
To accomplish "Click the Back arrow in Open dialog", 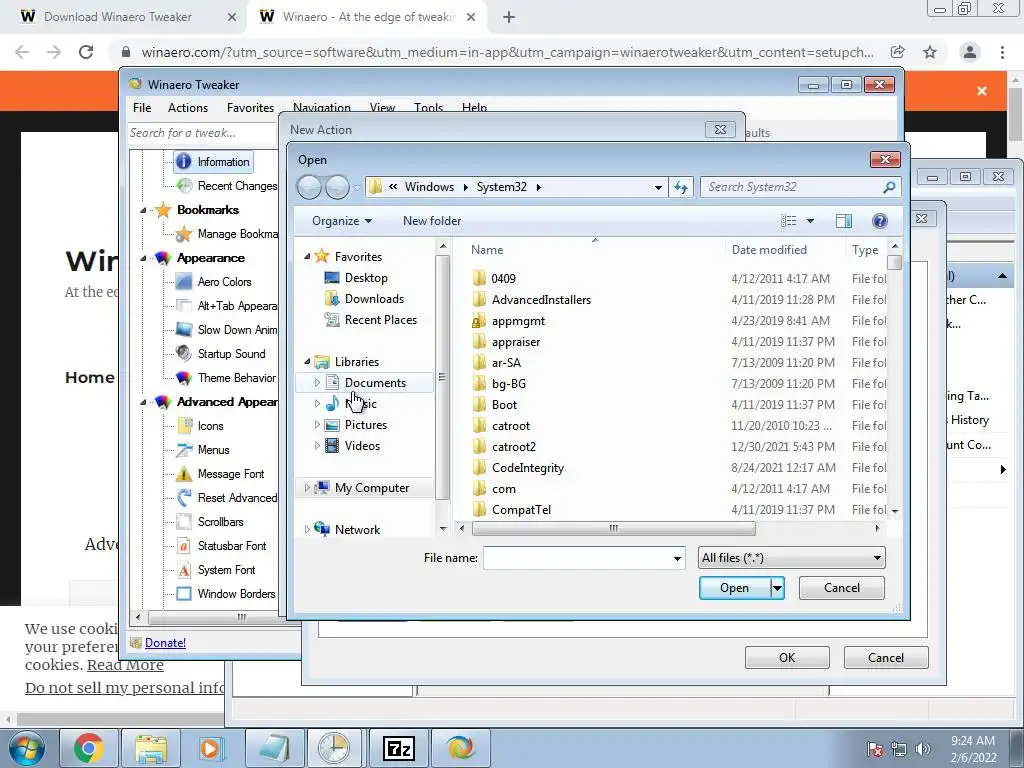I will click(x=310, y=187).
